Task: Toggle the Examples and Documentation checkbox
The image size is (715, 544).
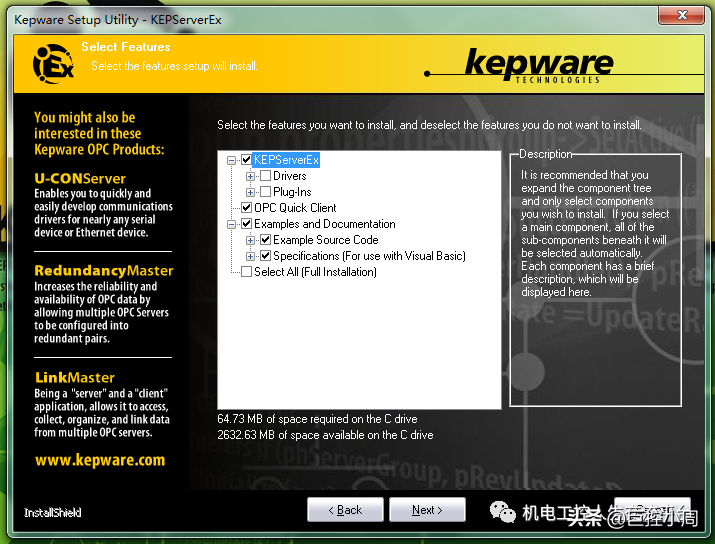Action: click(246, 224)
